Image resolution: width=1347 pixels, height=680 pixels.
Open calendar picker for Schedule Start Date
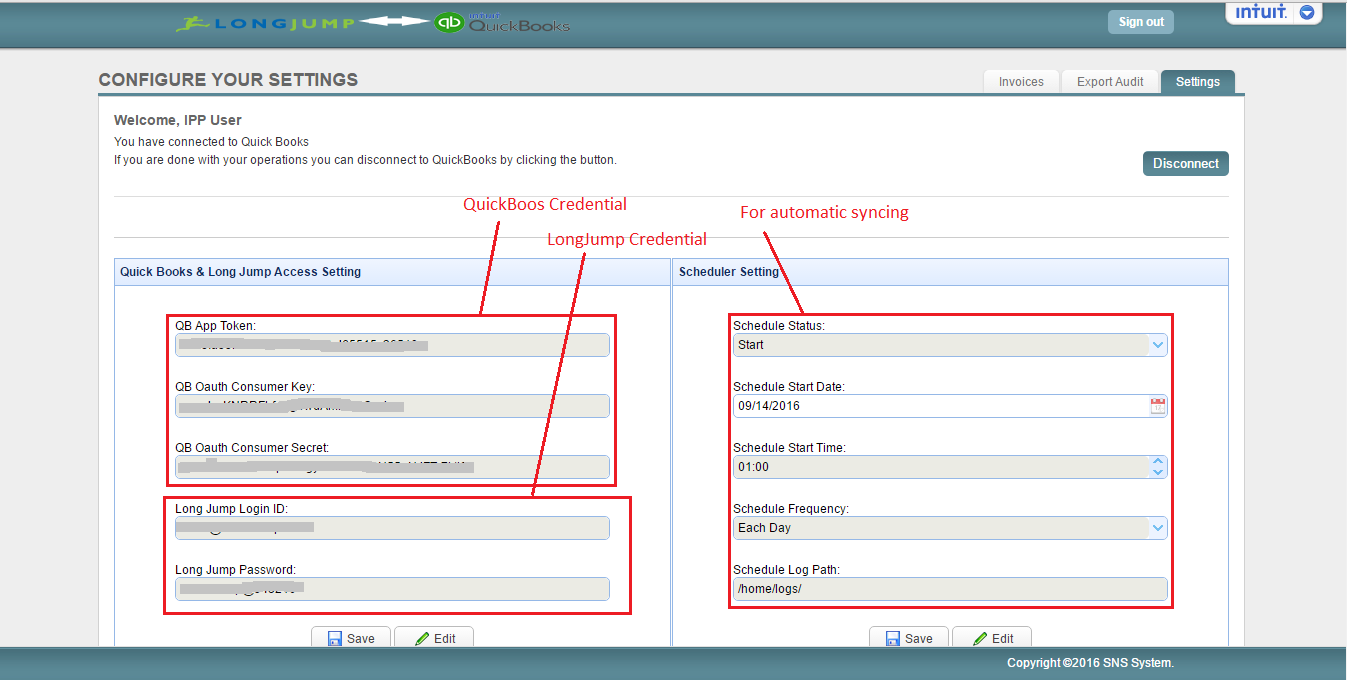pyautogui.click(x=1158, y=406)
